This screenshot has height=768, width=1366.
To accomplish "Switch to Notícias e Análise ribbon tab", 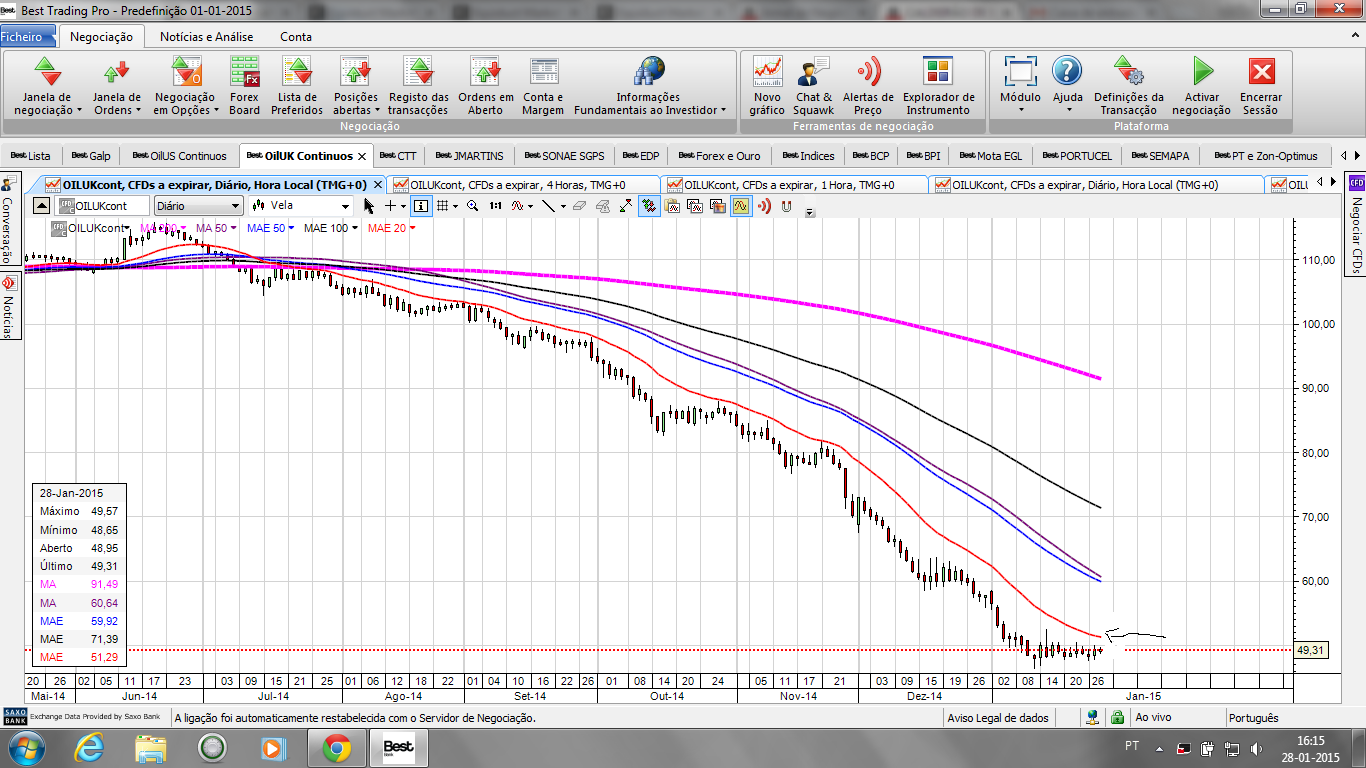I will pyautogui.click(x=206, y=37).
